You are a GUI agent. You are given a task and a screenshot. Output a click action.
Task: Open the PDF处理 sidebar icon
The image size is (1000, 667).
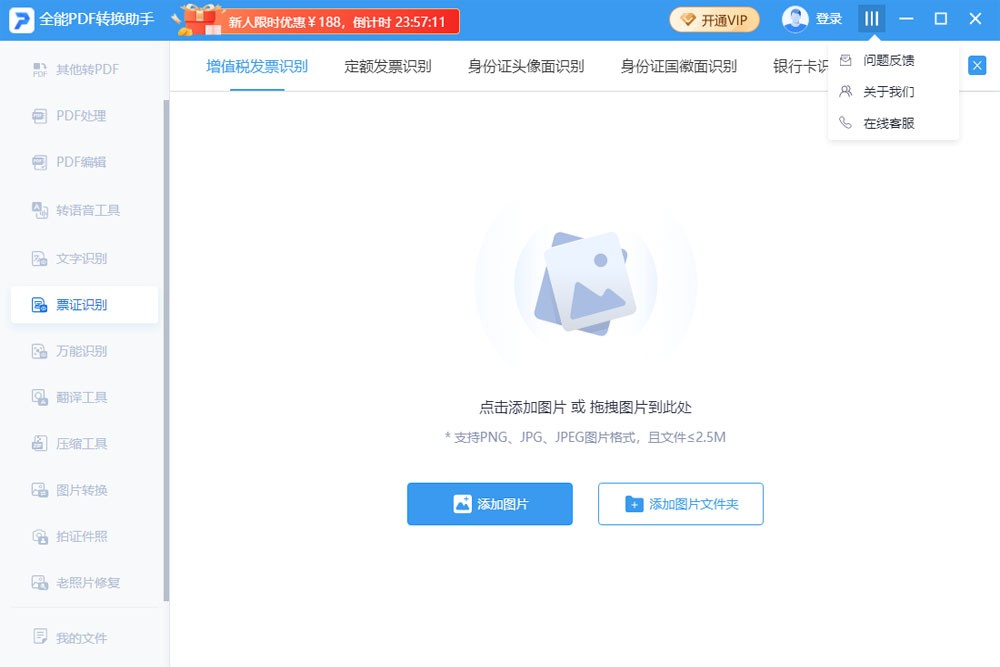pos(40,116)
